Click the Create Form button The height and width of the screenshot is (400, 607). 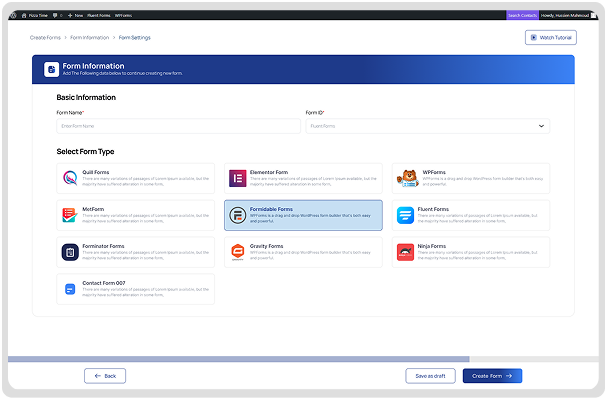[492, 376]
